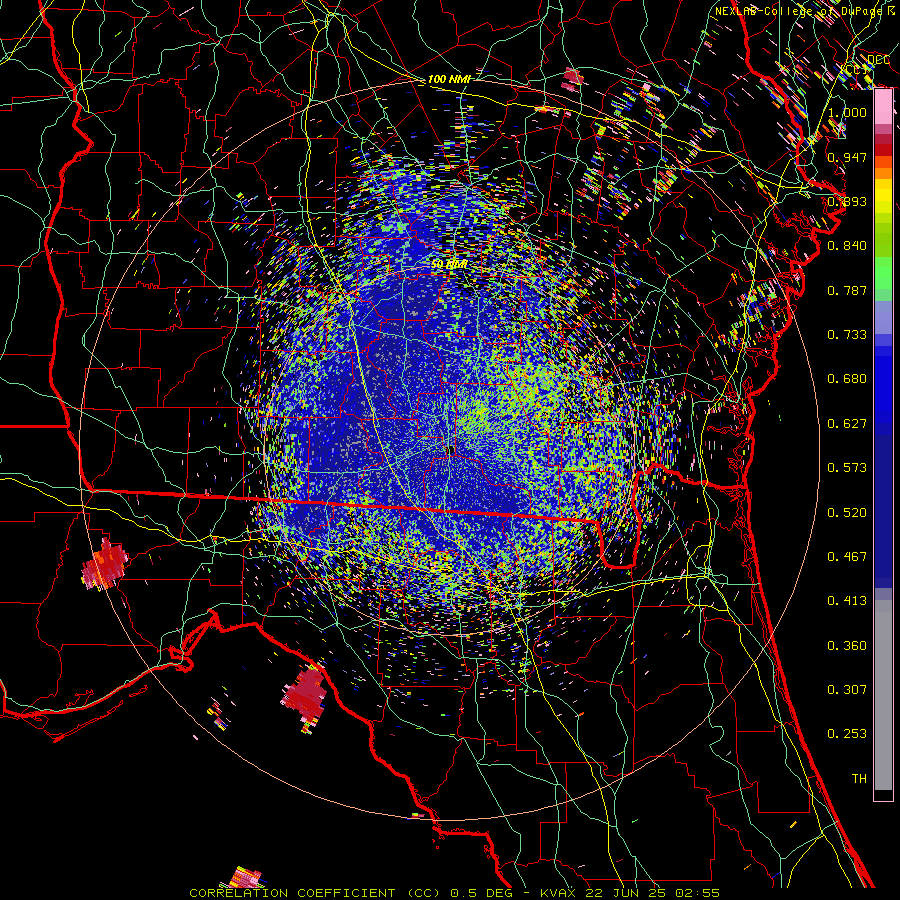Click the 0.627 legend value
The height and width of the screenshot is (900, 900).
click(x=847, y=424)
